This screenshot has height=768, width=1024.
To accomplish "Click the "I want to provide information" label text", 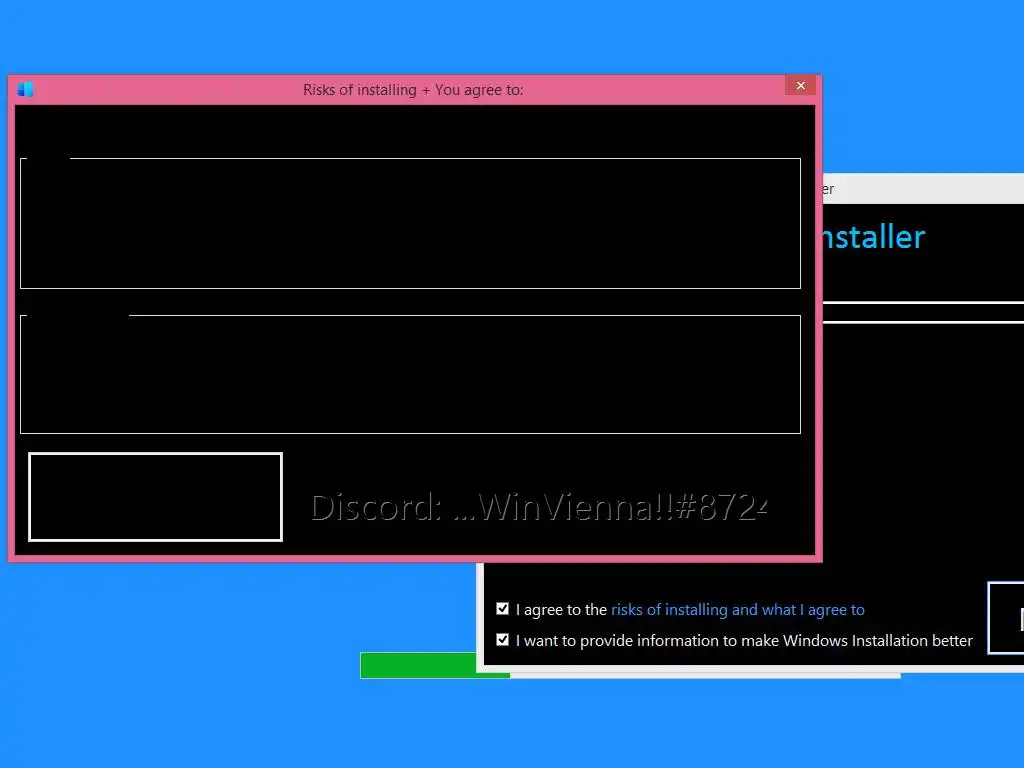I will tap(744, 641).
